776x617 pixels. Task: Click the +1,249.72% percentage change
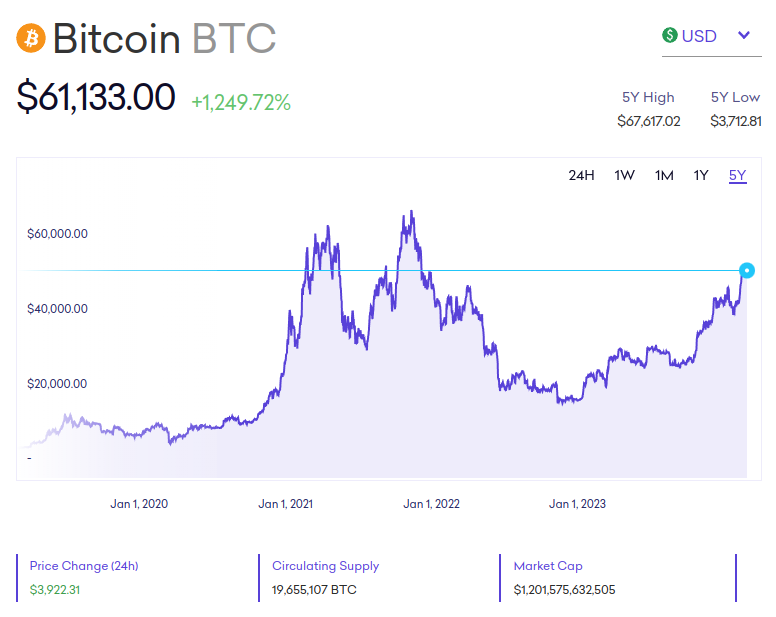coord(241,102)
